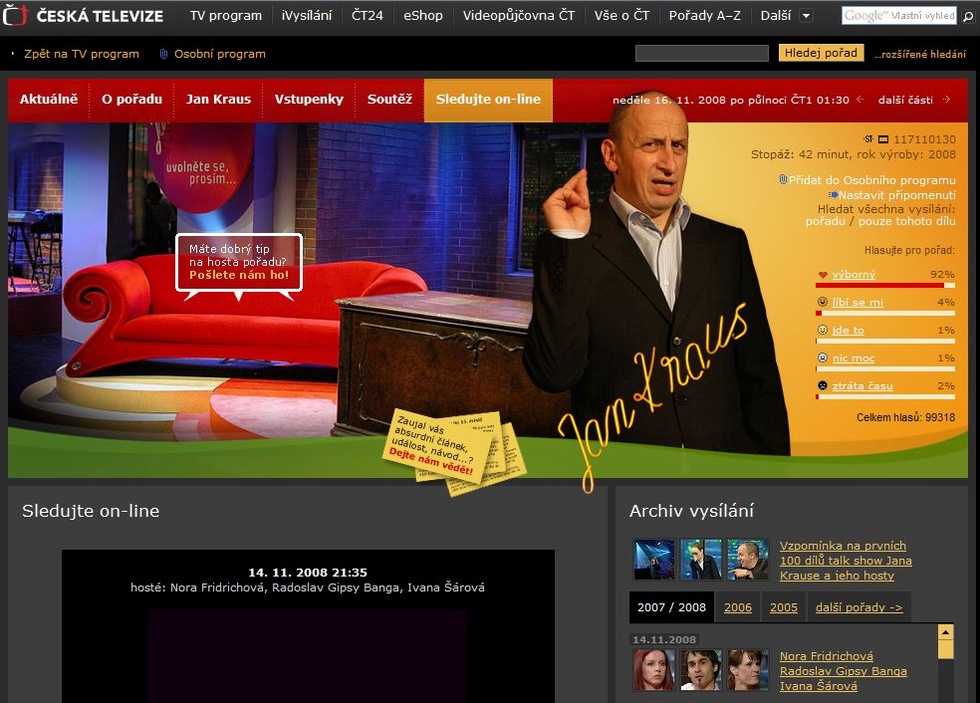This screenshot has width=980, height=703.
Task: Select the Sledujte on-line tab
Action: point(488,99)
